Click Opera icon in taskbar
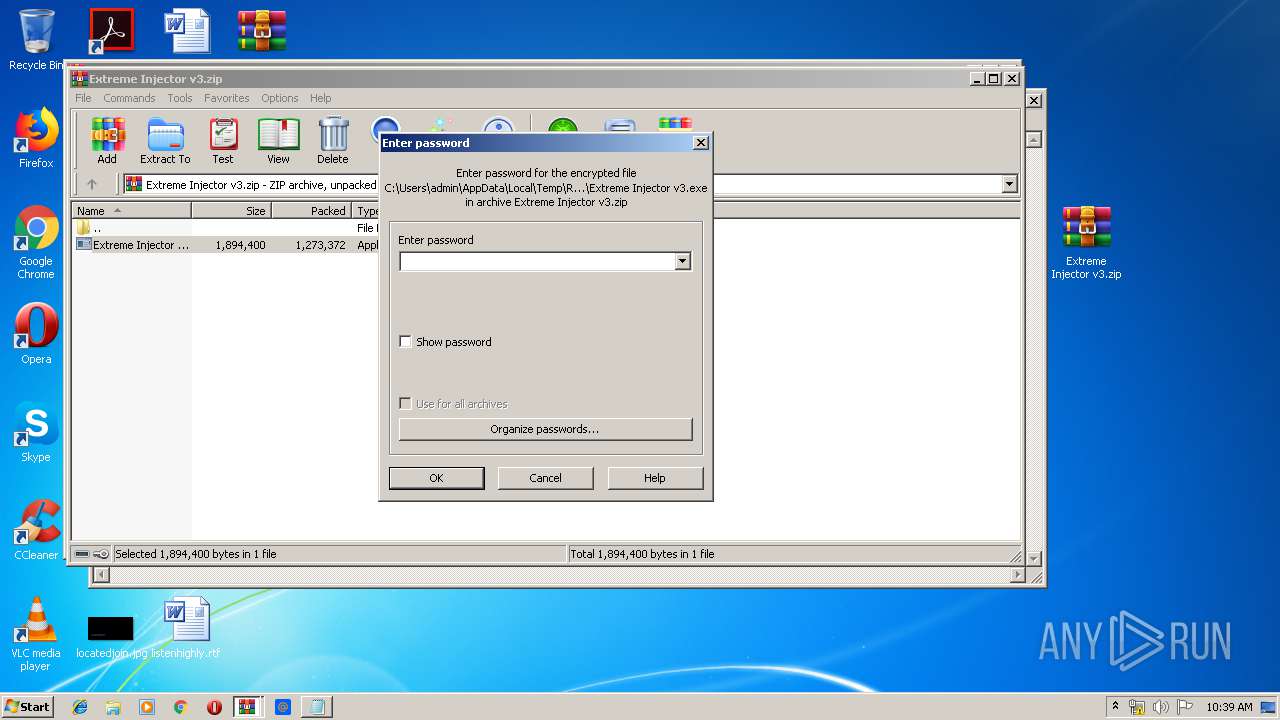The image size is (1280, 720). 214,707
